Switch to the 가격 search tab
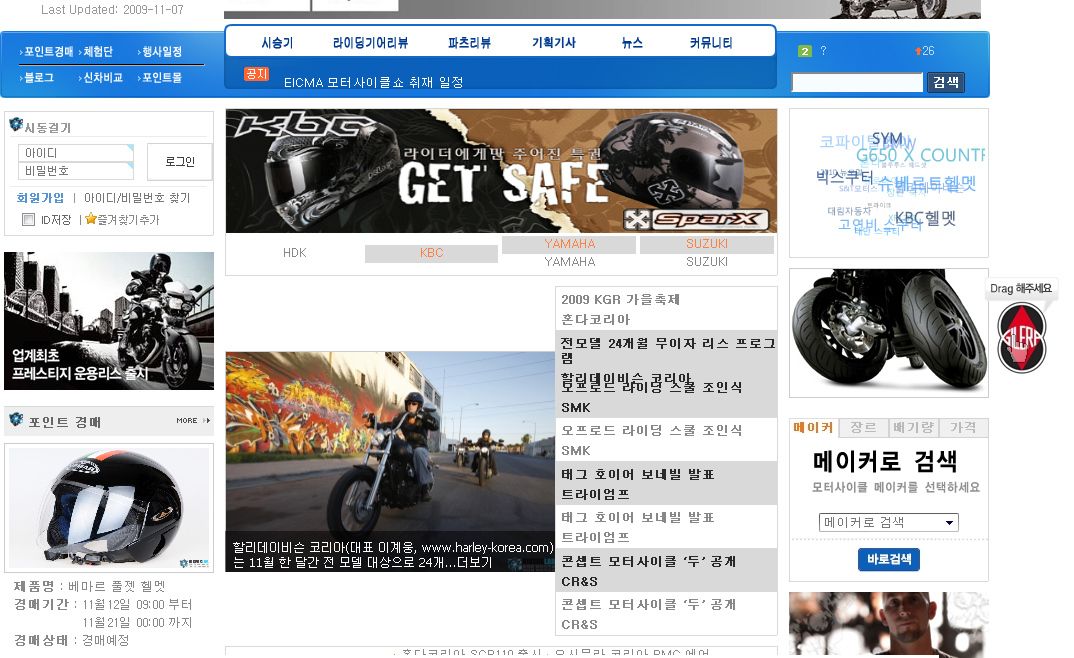 (x=963, y=427)
